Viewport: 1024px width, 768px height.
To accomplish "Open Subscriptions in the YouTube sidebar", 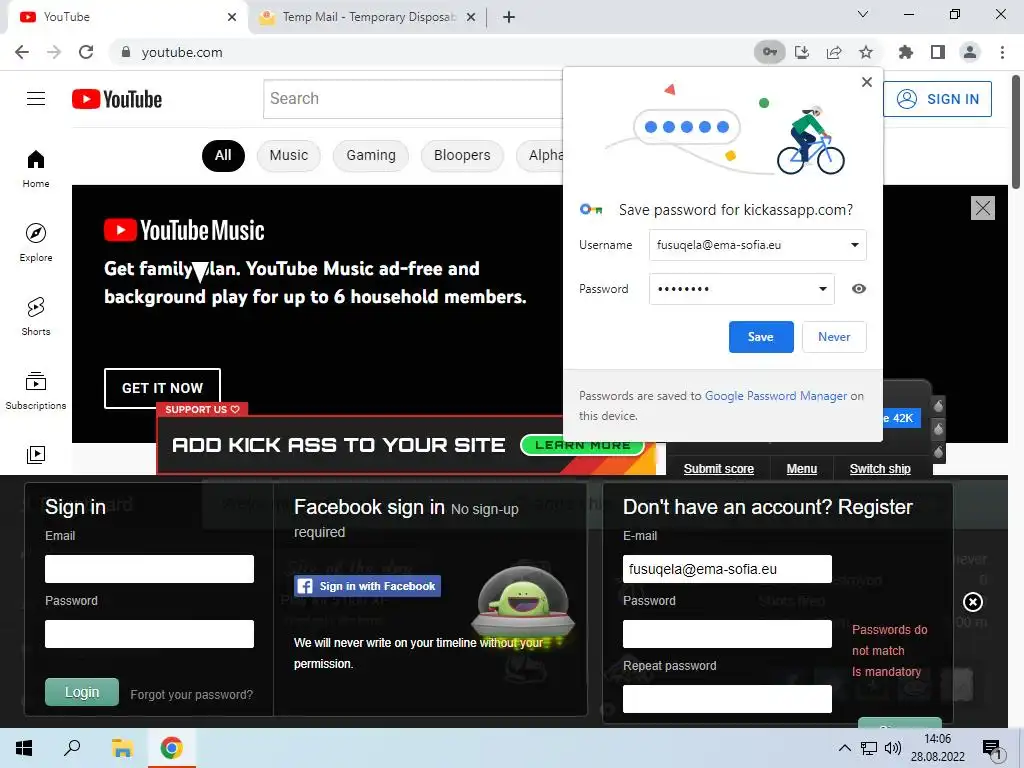I will tap(36, 391).
